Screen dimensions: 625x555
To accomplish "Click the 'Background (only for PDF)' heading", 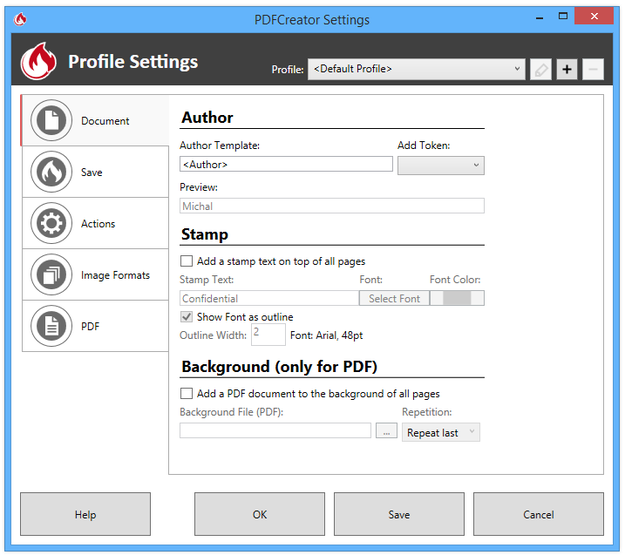I will pyautogui.click(x=279, y=366).
